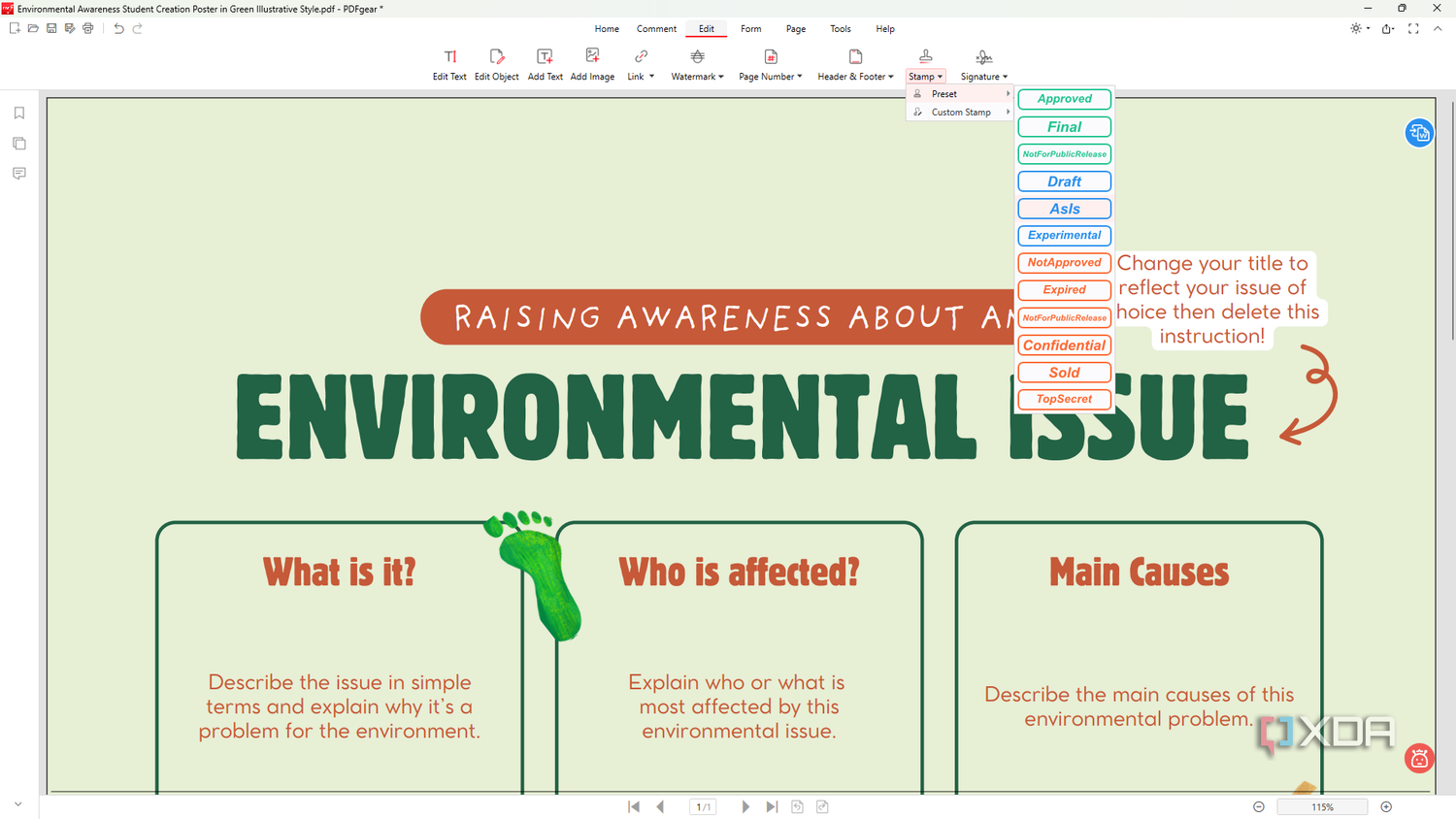Toggle the light/dark theme sun icon
Image resolution: width=1456 pixels, height=819 pixels.
coord(1356,28)
